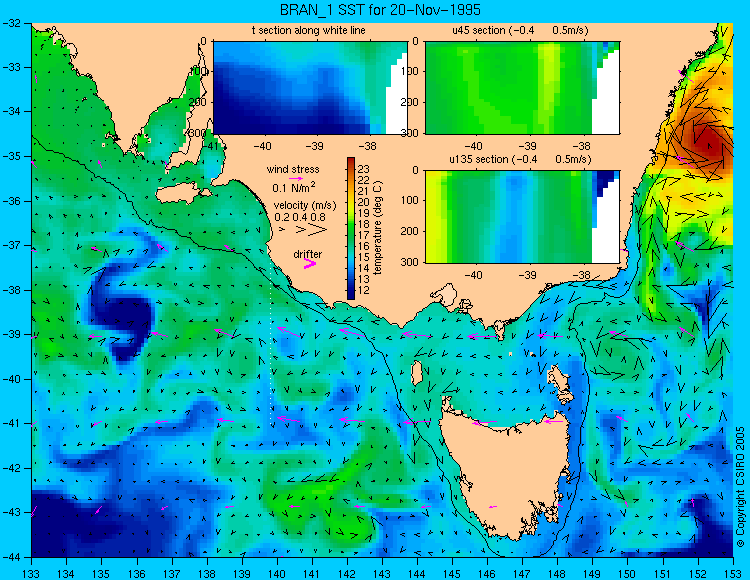Click longitude axis label 139
750x580 pixels.
coord(242,574)
